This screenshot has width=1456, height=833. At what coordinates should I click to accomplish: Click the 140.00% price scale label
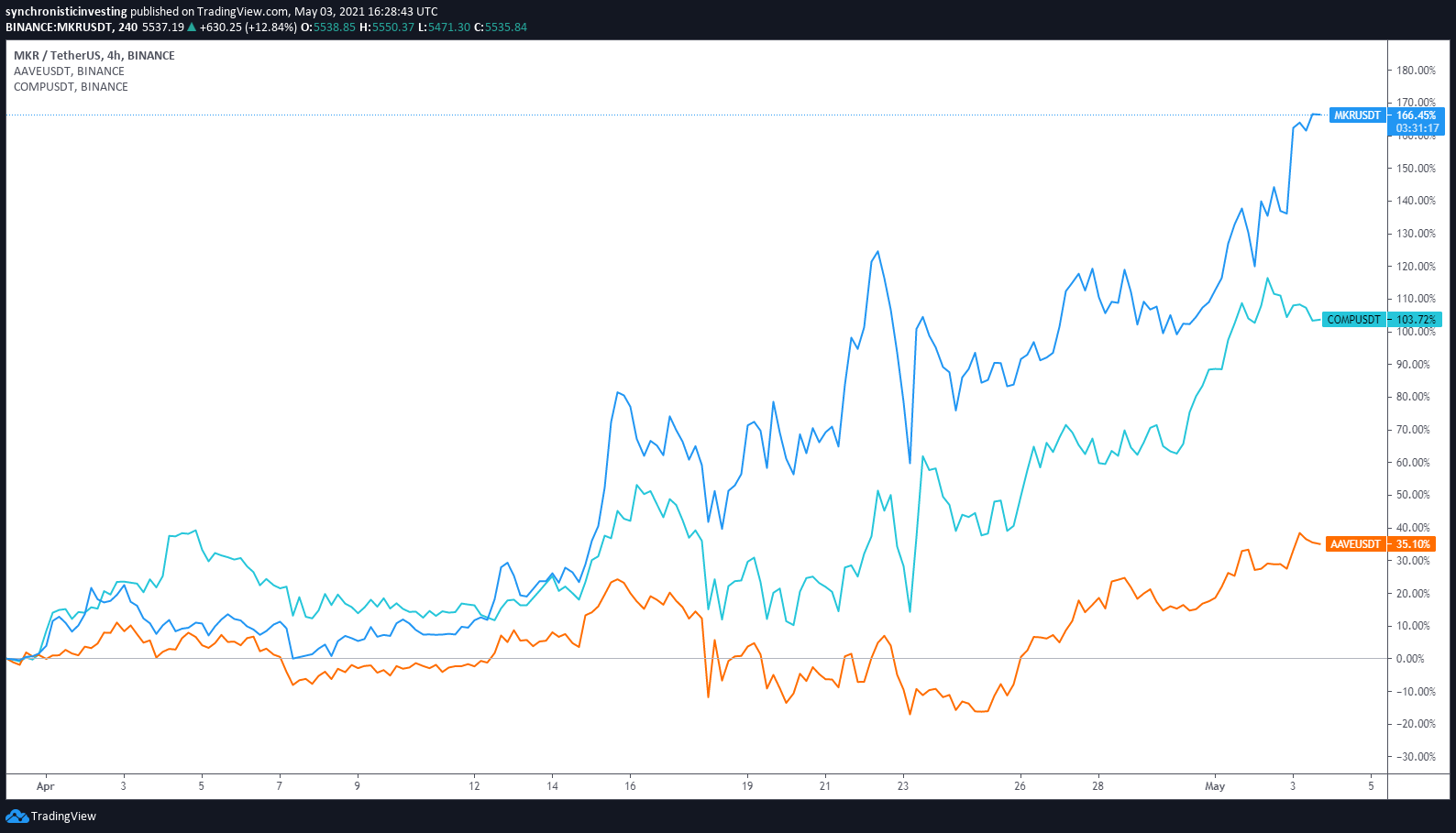(1417, 201)
